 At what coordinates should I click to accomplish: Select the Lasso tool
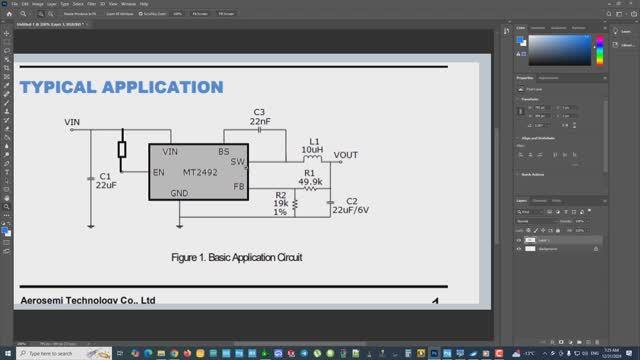[x=7, y=51]
